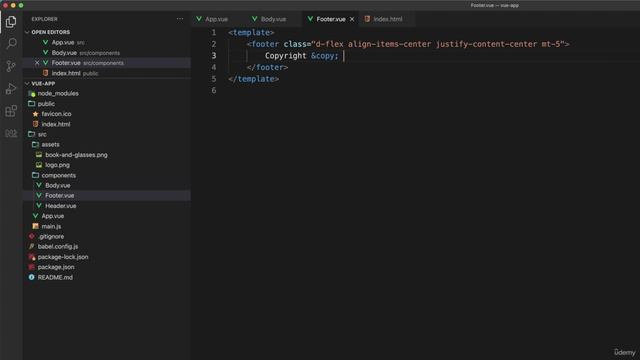
Task: Open package.json file
Action: [56, 267]
